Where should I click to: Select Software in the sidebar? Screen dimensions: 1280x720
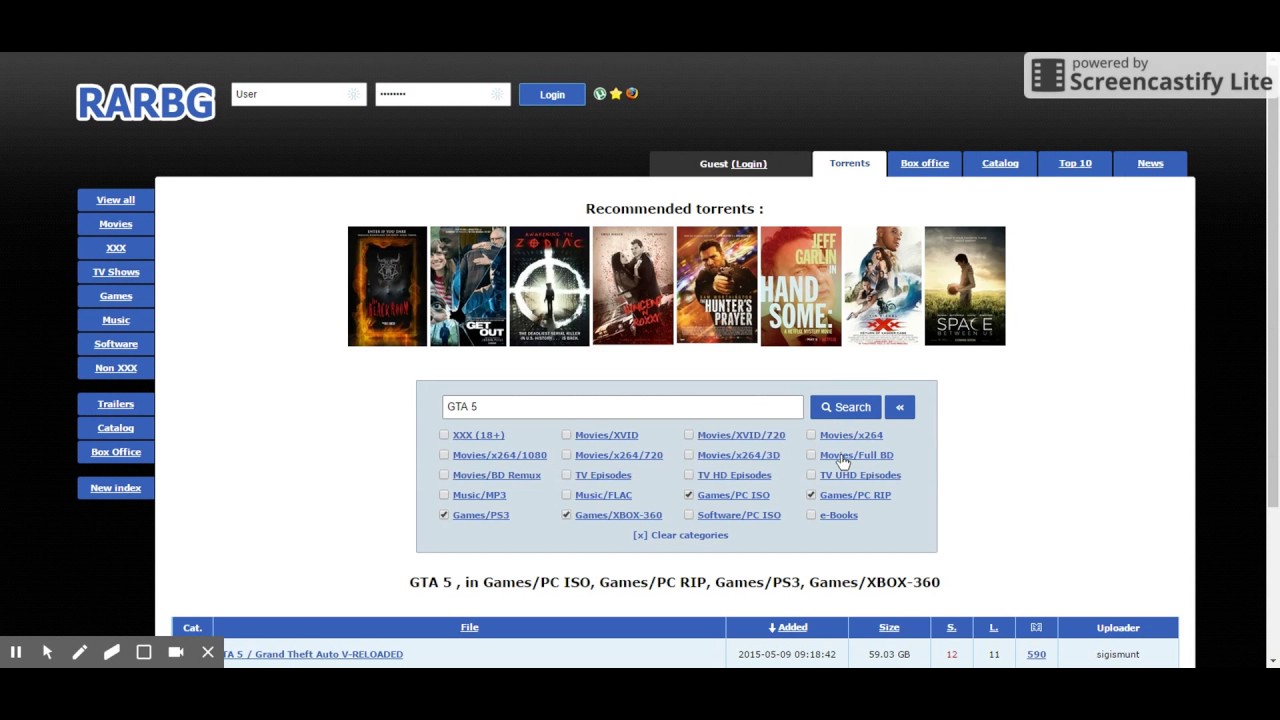point(116,344)
